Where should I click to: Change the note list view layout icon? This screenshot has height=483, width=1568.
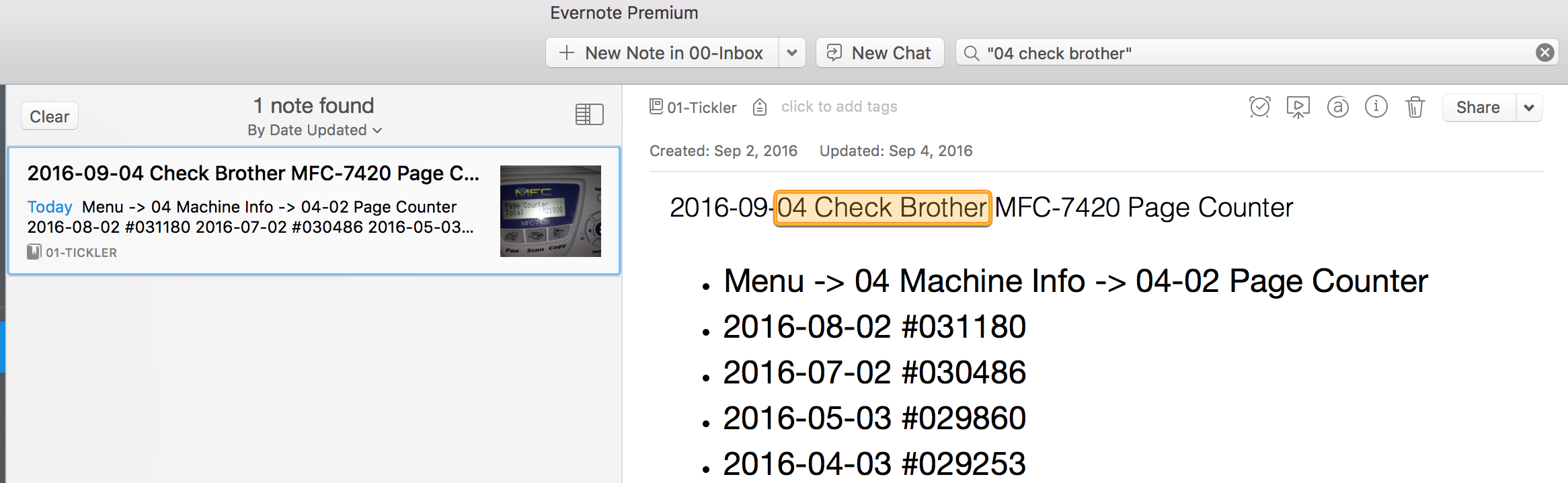(x=590, y=114)
